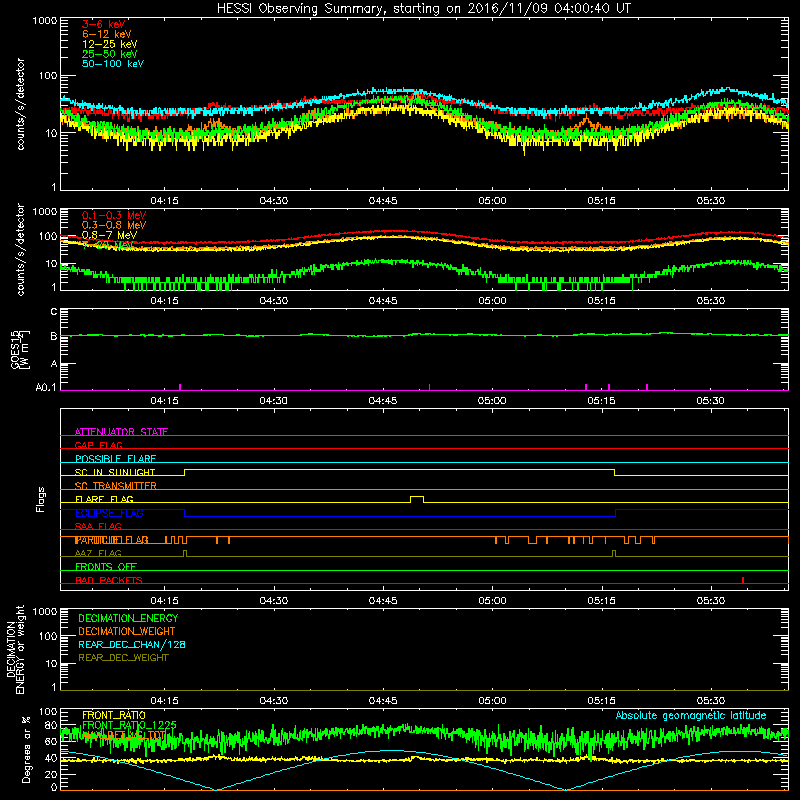Click the REAR_DEC_CHAN/128 legend label
This screenshot has height=800, width=800.
click(x=132, y=644)
